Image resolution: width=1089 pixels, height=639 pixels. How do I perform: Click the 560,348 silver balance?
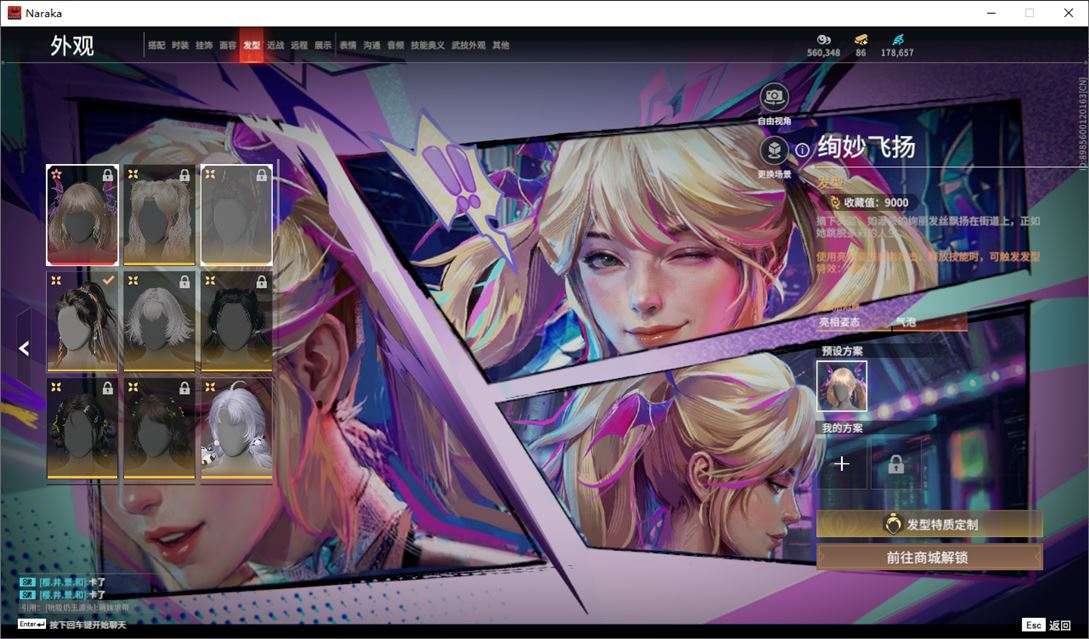coord(824,53)
